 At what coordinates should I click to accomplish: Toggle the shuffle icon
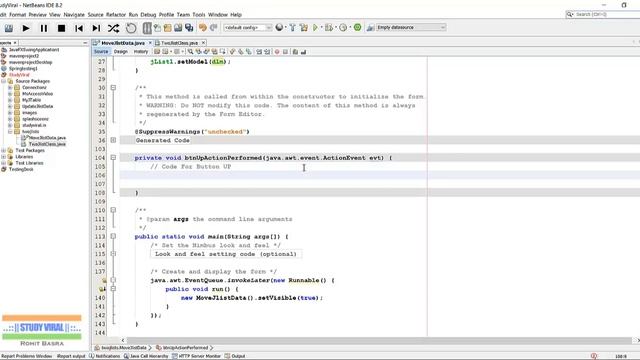tap(113, 28)
